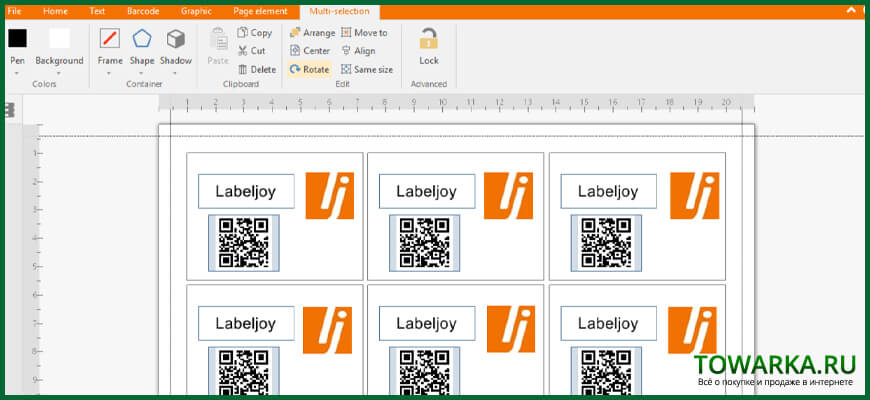Select Labeljoy text box in top-left label
Screen dimensions: 870x400
tap(246, 191)
